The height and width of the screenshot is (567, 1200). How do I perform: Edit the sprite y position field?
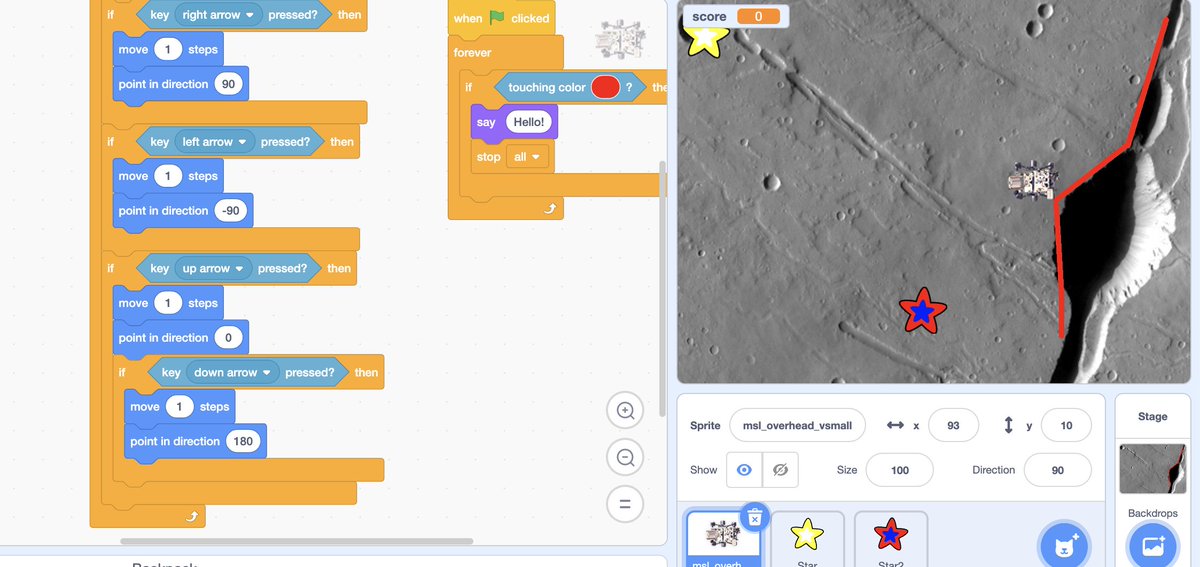coord(1066,425)
